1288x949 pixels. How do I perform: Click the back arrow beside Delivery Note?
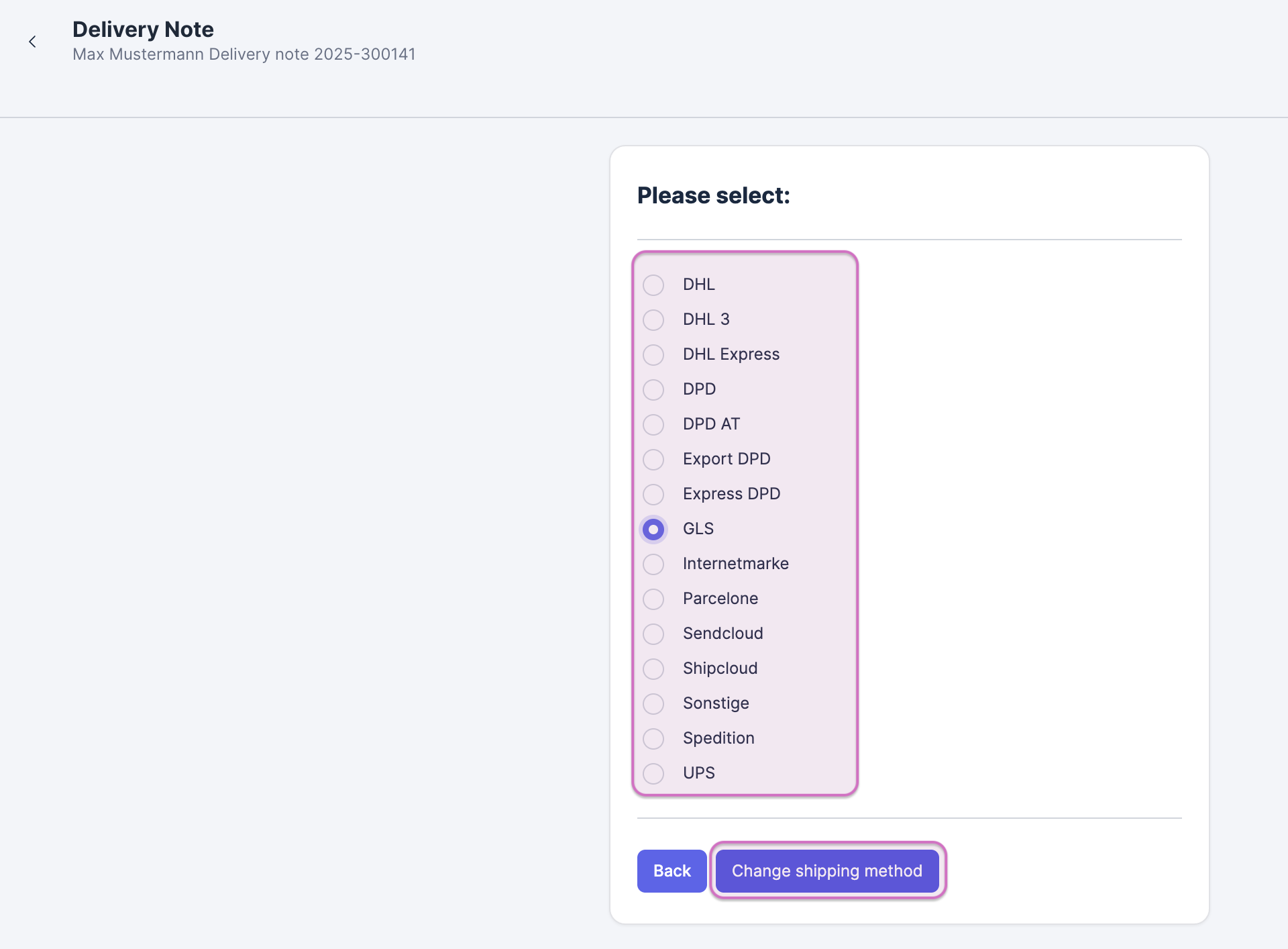32,42
